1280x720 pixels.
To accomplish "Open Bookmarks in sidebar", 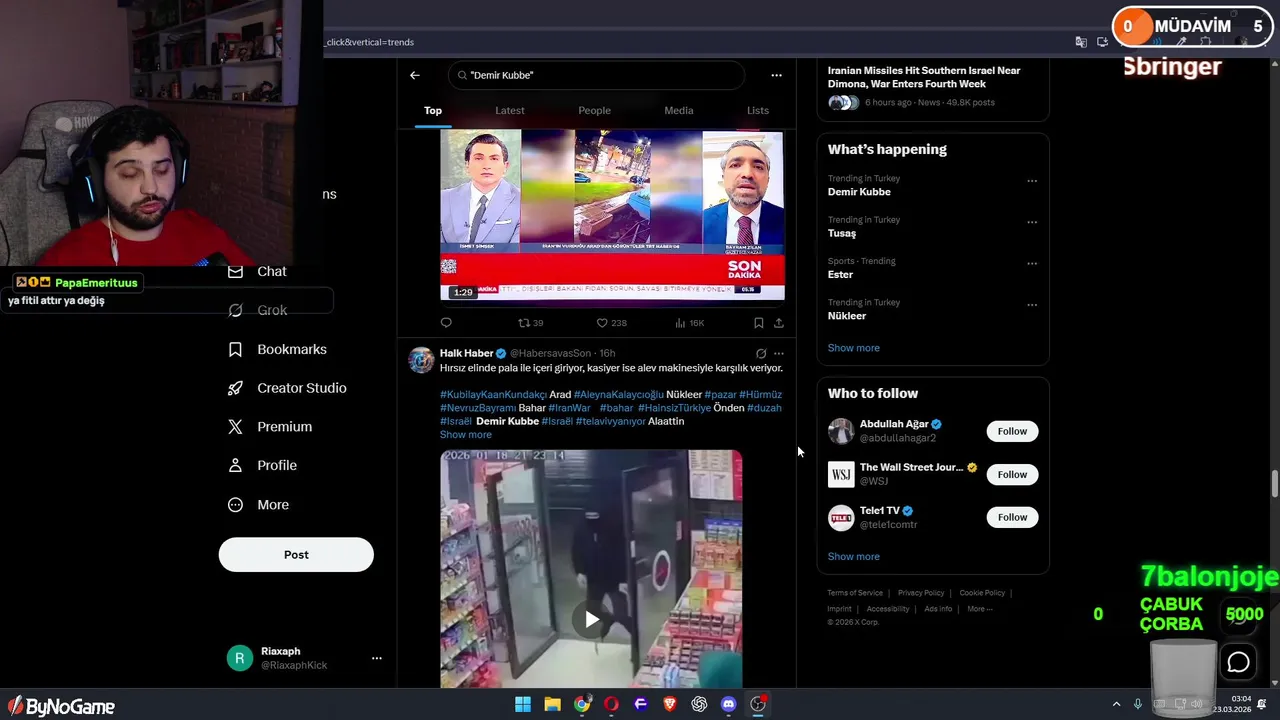I will click(x=278, y=349).
